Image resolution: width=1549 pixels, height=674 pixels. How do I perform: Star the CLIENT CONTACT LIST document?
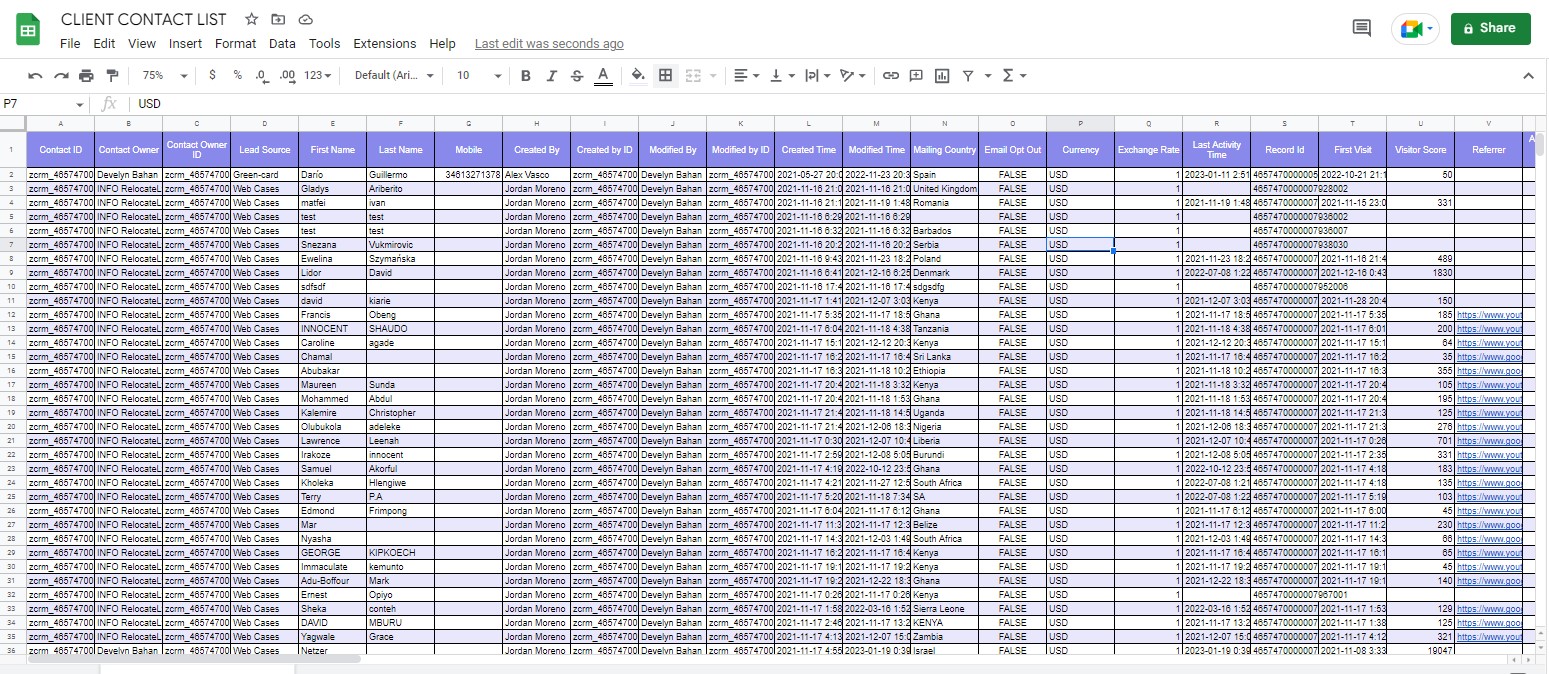[252, 19]
